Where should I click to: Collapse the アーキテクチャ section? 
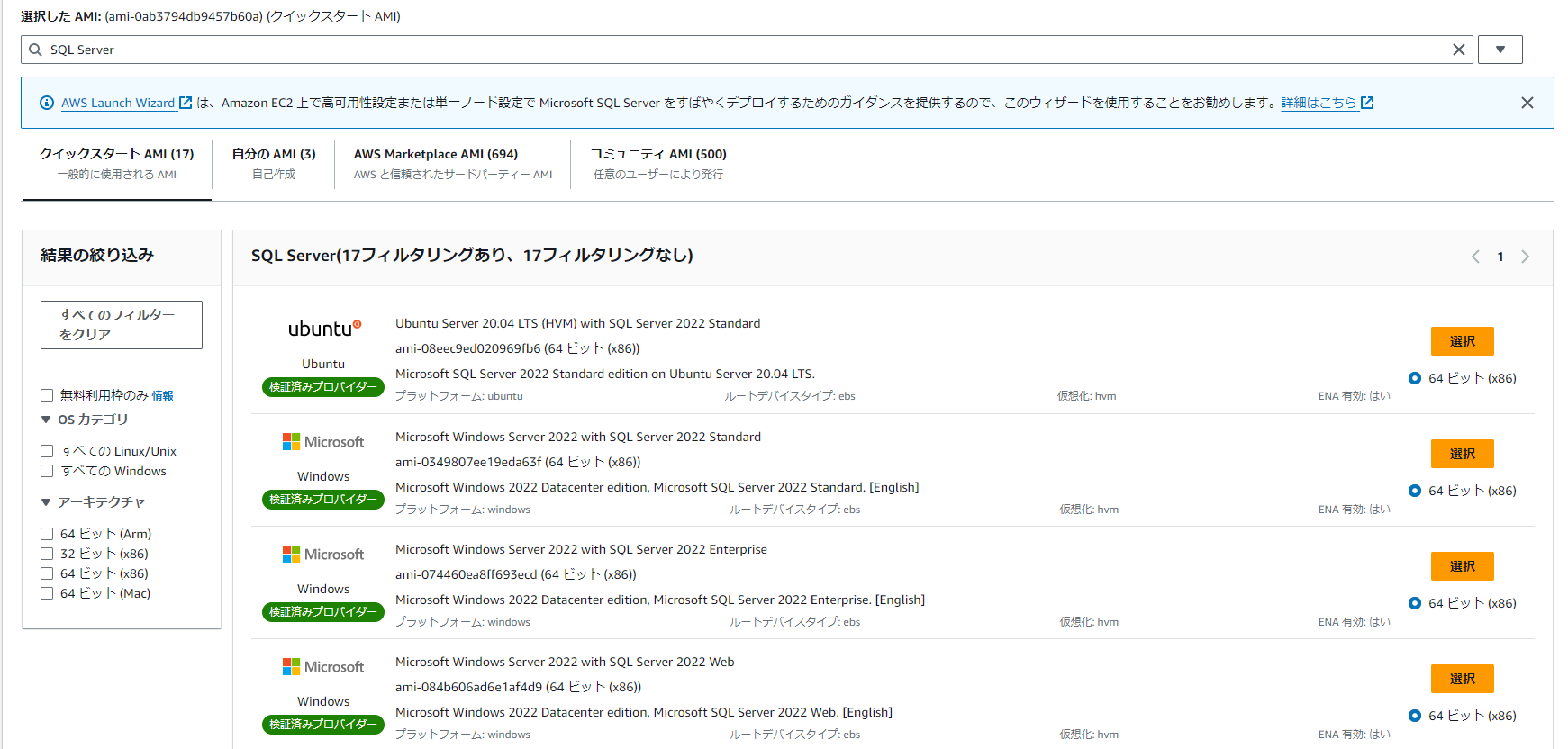46,502
